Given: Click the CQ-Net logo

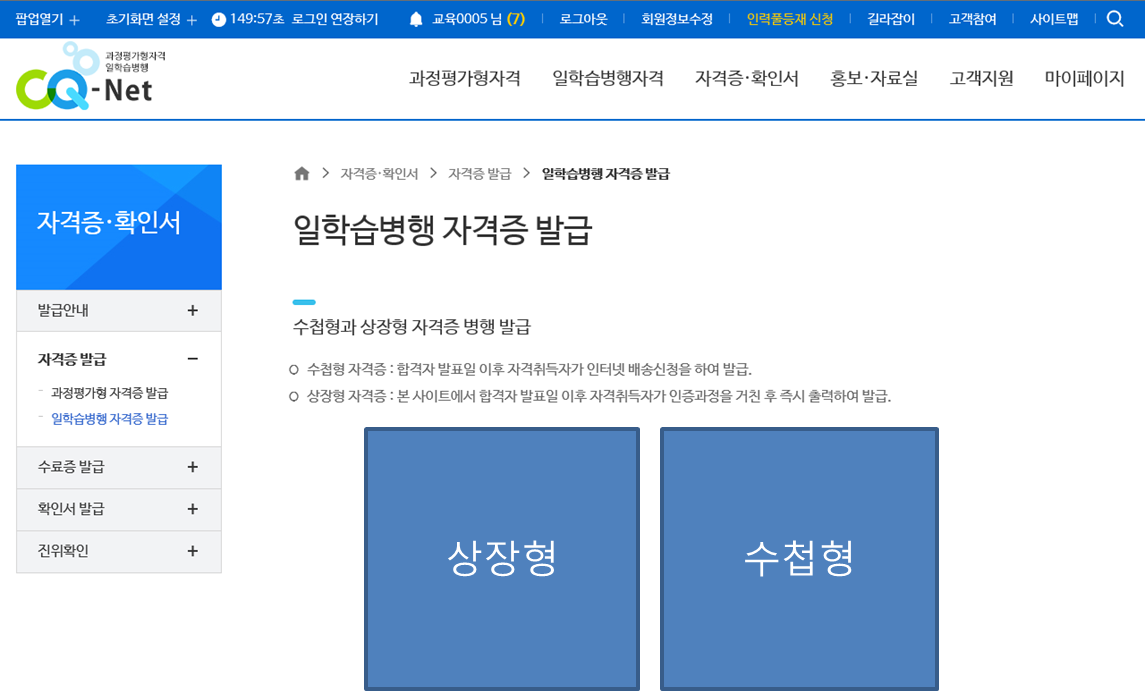Looking at the screenshot, I should 91,76.
